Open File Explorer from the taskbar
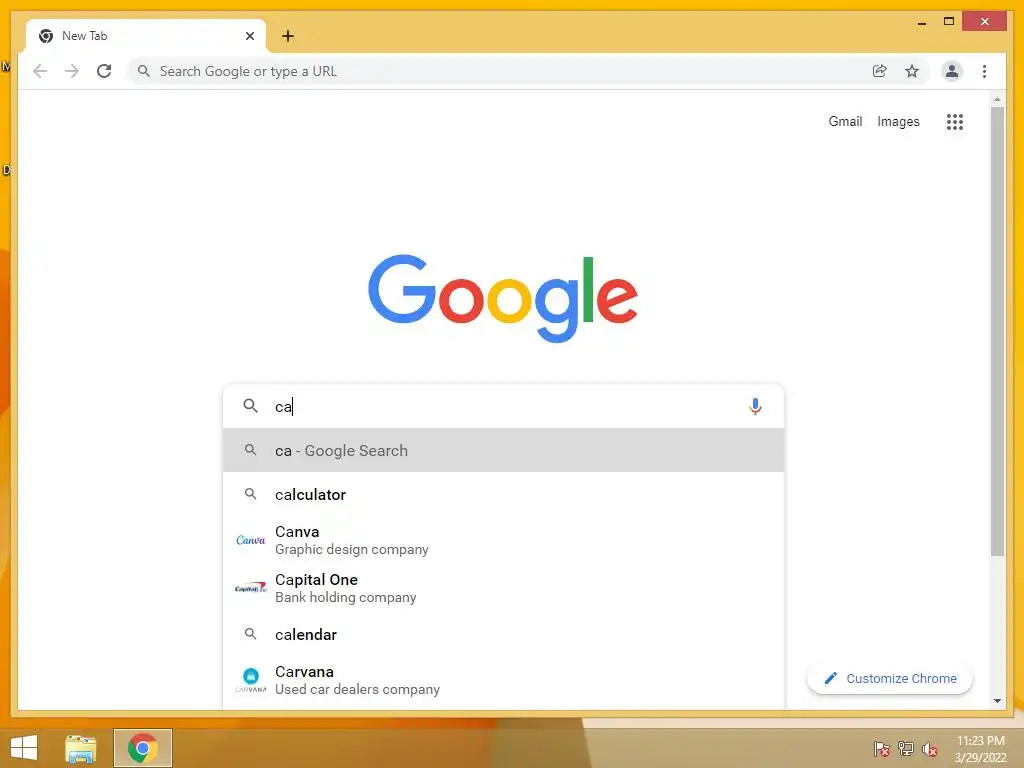Image resolution: width=1024 pixels, height=768 pixels. [80, 748]
